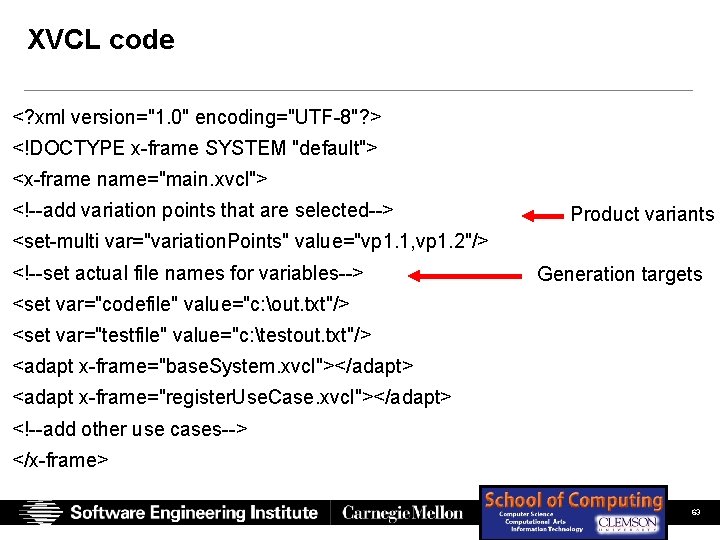The width and height of the screenshot is (720, 540).
Task: Click the School of Computing heading
Action: [x=574, y=500]
